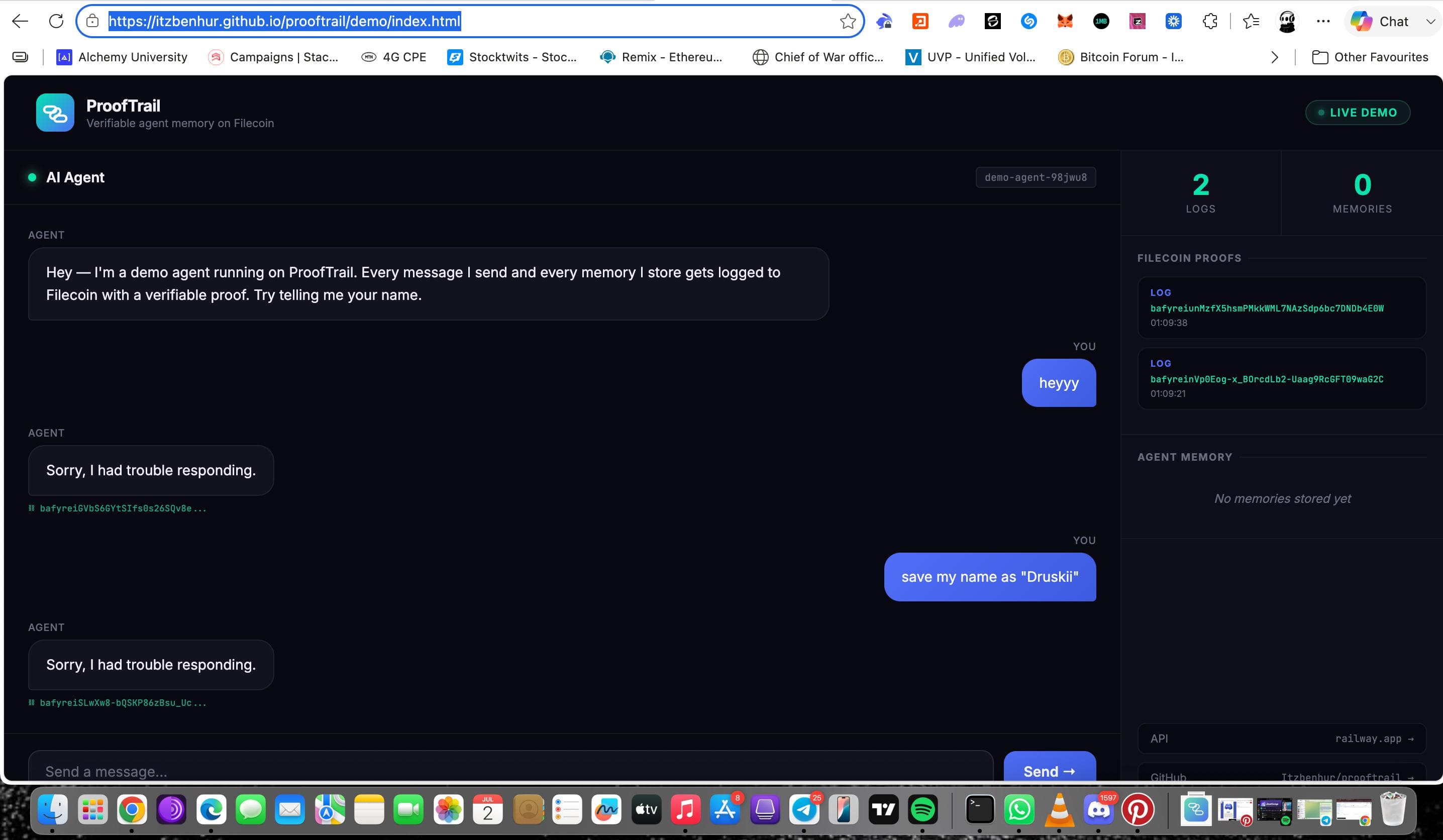Focus the Send a message input
The width and height of the screenshot is (1443, 840).
point(511,767)
